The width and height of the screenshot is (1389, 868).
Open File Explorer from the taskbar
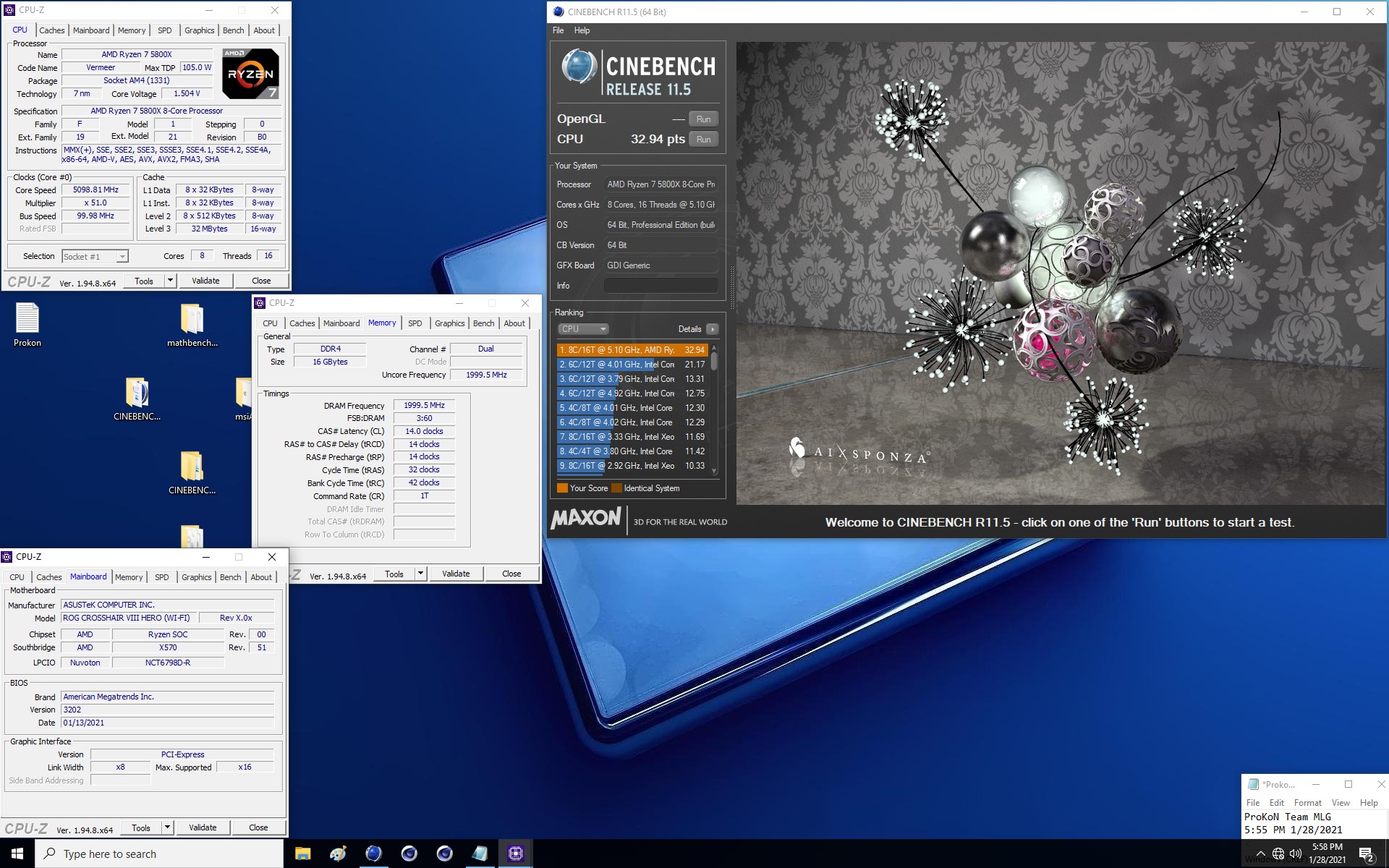click(x=302, y=854)
